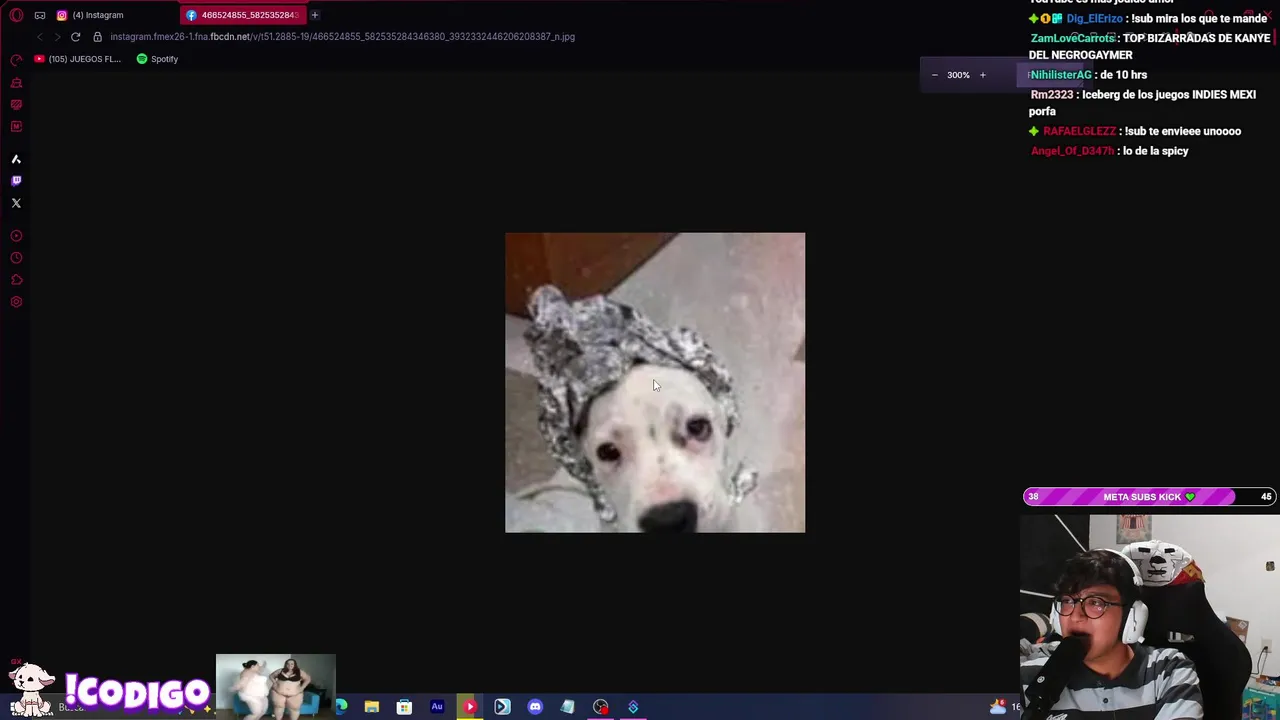Open the Opera GX main menu
The image size is (1280, 720).
coord(16,15)
